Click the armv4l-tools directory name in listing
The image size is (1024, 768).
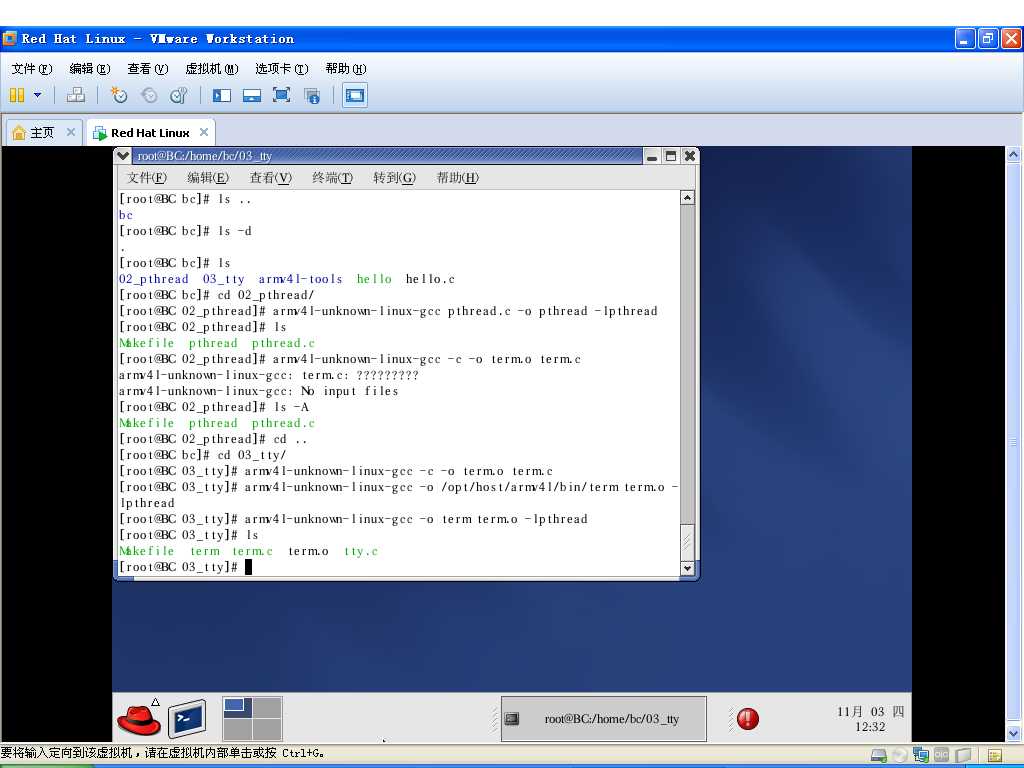coord(300,279)
